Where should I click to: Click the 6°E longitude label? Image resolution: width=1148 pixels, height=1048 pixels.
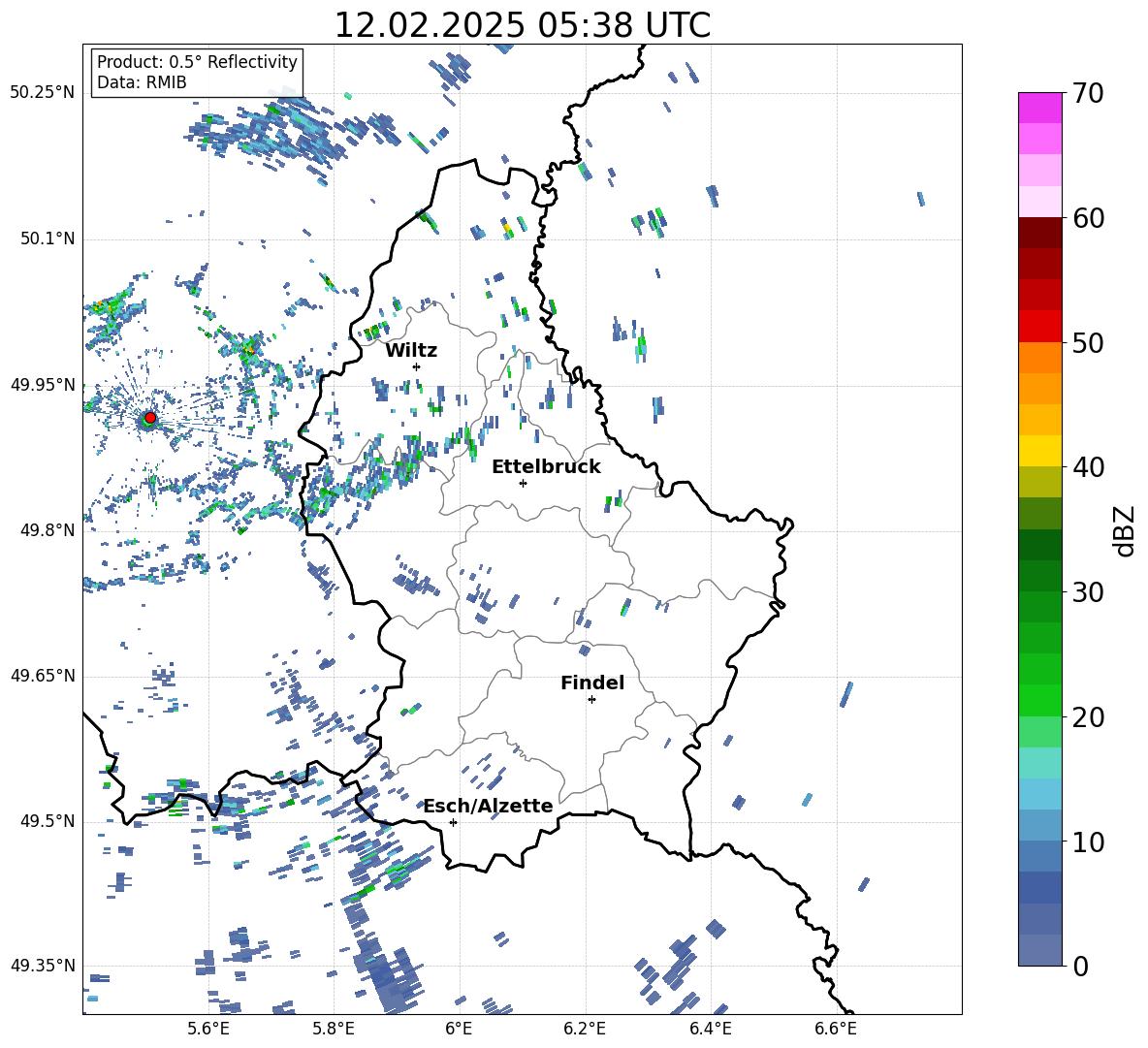pyautogui.click(x=459, y=1029)
